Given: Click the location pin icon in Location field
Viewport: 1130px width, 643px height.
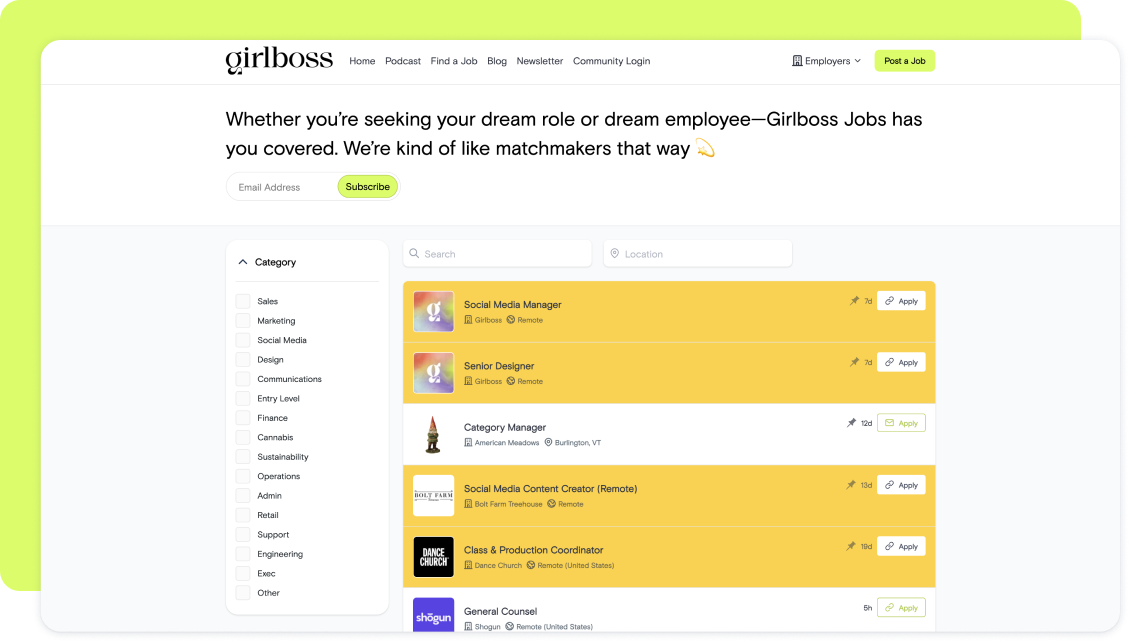Looking at the screenshot, I should [x=614, y=254].
